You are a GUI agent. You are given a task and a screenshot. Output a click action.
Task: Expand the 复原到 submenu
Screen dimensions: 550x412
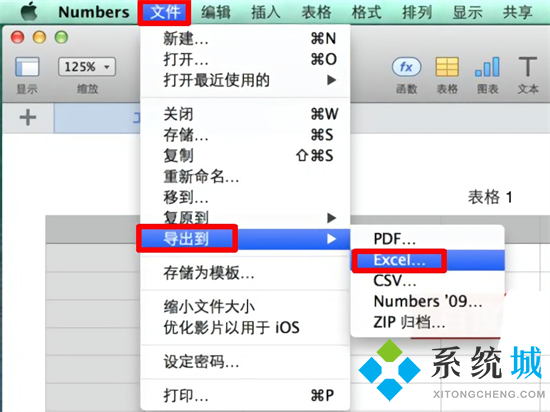pyautogui.click(x=245, y=217)
